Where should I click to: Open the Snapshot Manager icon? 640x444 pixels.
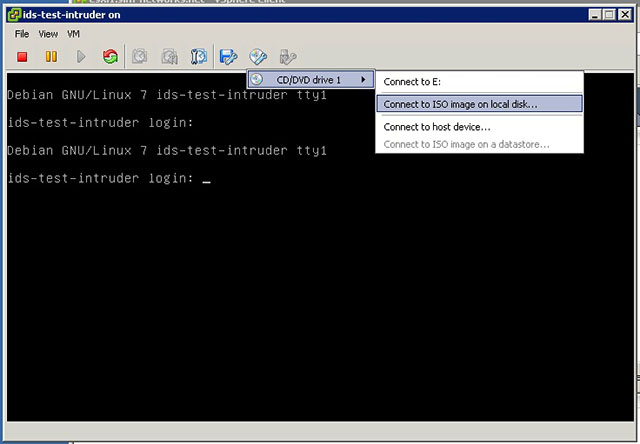click(199, 56)
